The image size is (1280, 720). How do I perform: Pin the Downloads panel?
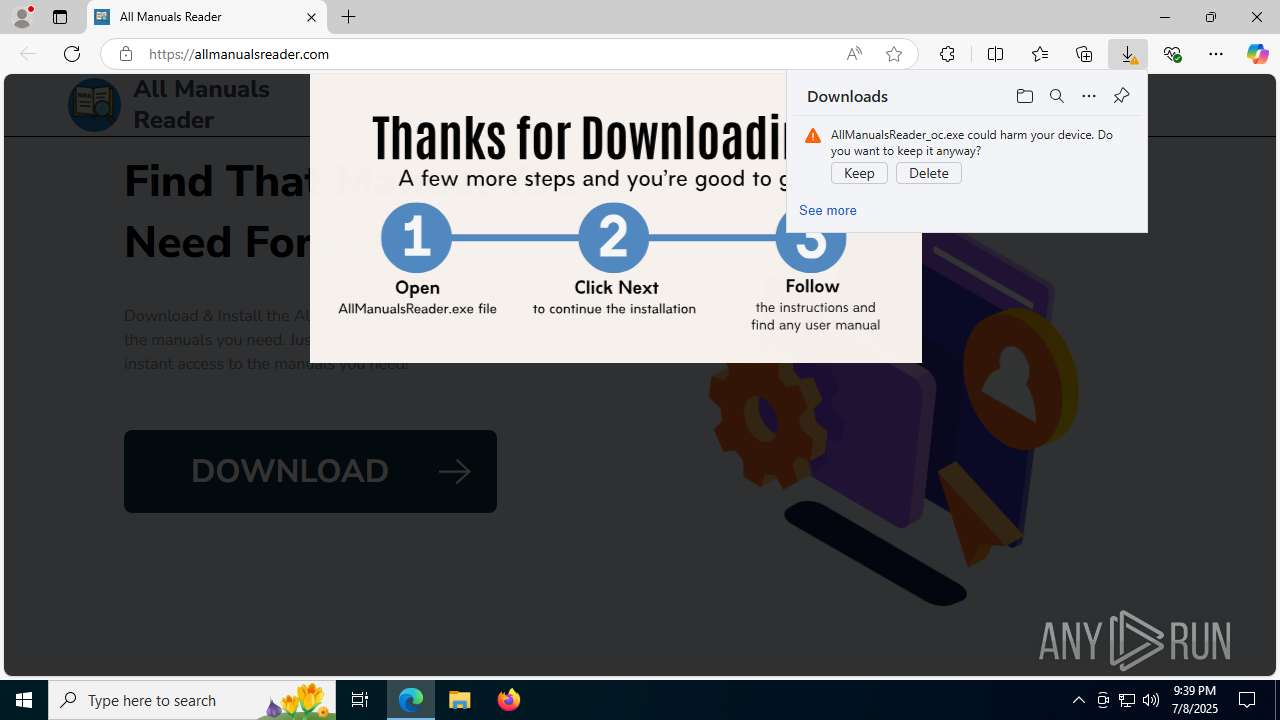tap(1121, 96)
